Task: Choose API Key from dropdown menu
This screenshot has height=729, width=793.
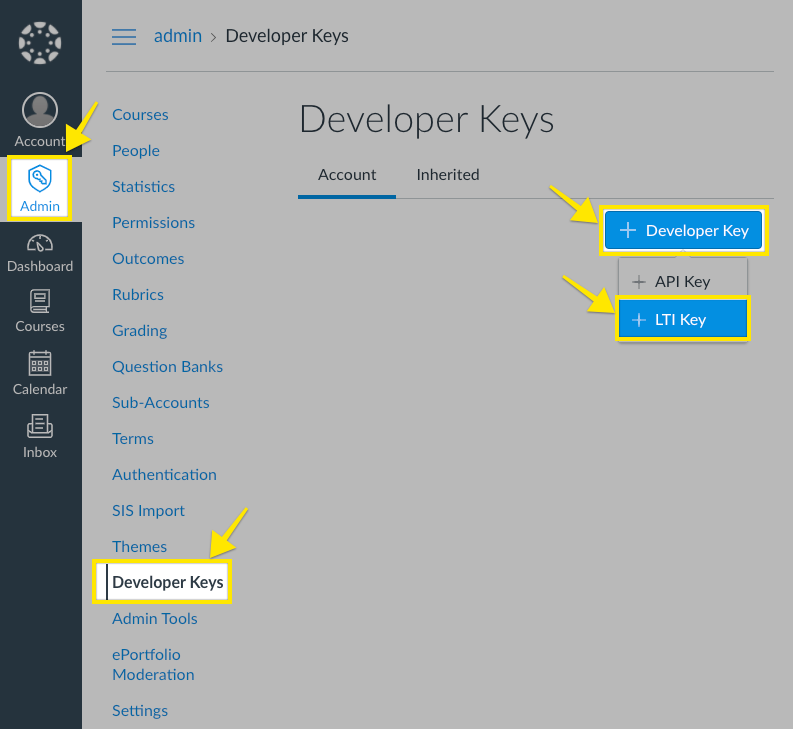Action: point(682,281)
